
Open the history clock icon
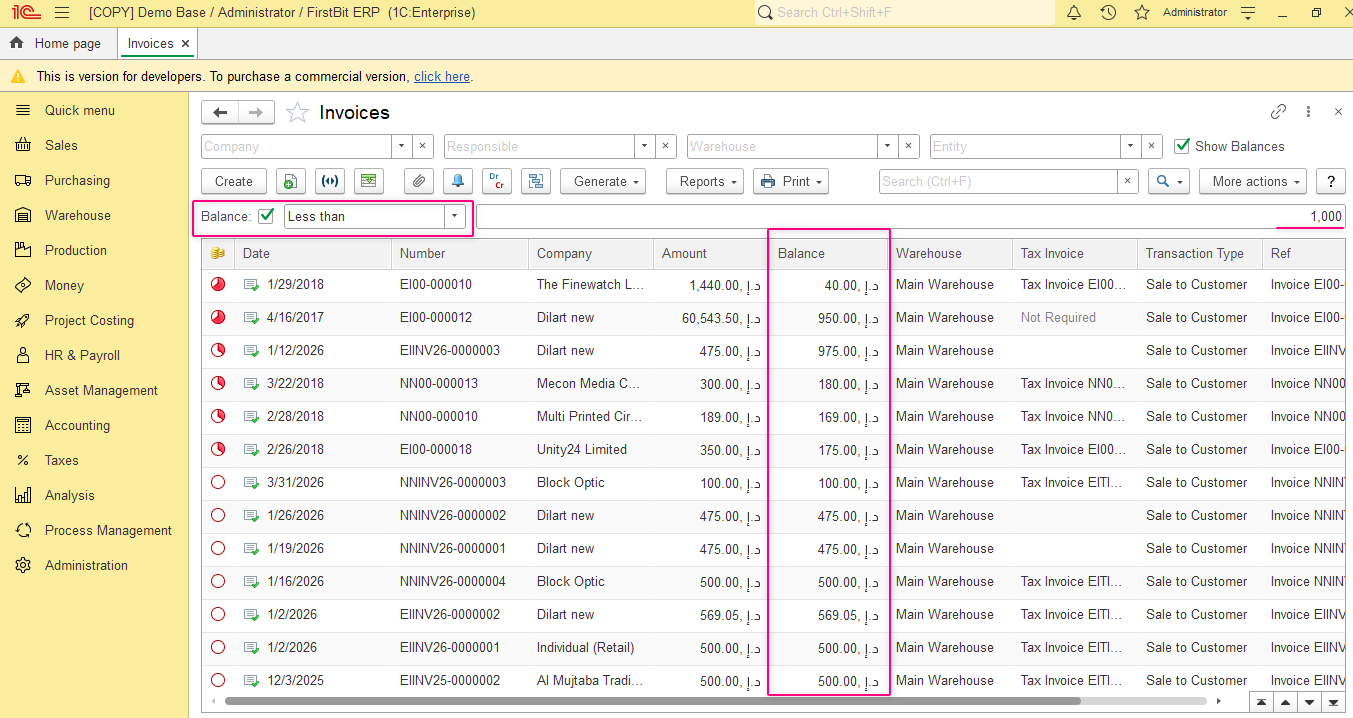(x=1108, y=13)
